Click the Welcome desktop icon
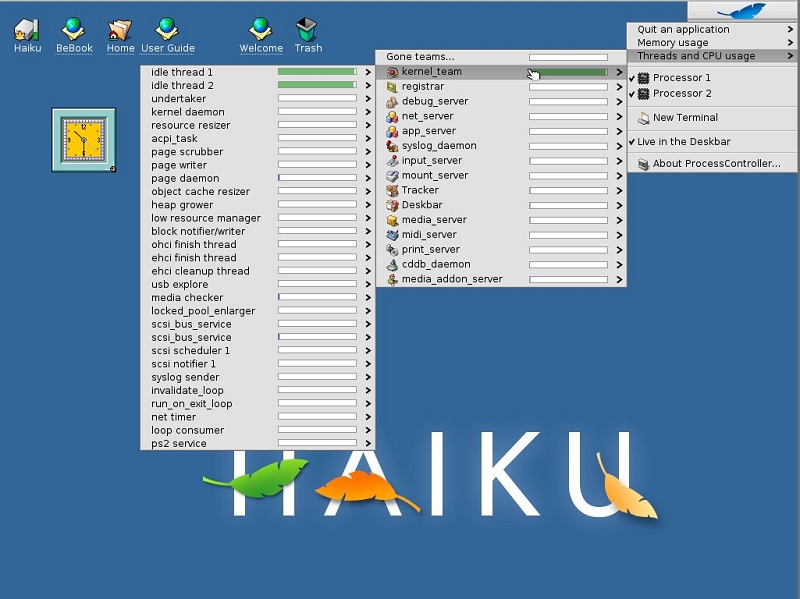This screenshot has height=599, width=800. point(260,30)
